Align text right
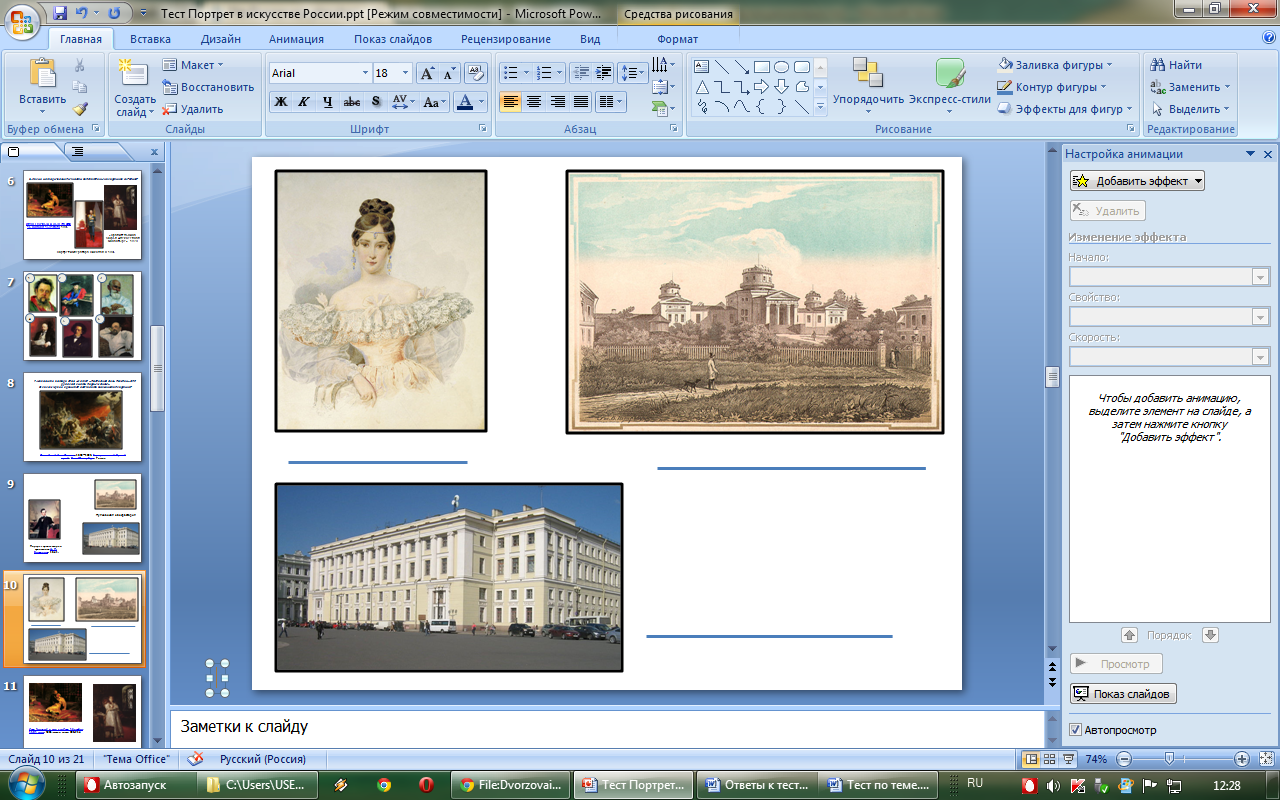The image size is (1280, 800). [x=557, y=102]
